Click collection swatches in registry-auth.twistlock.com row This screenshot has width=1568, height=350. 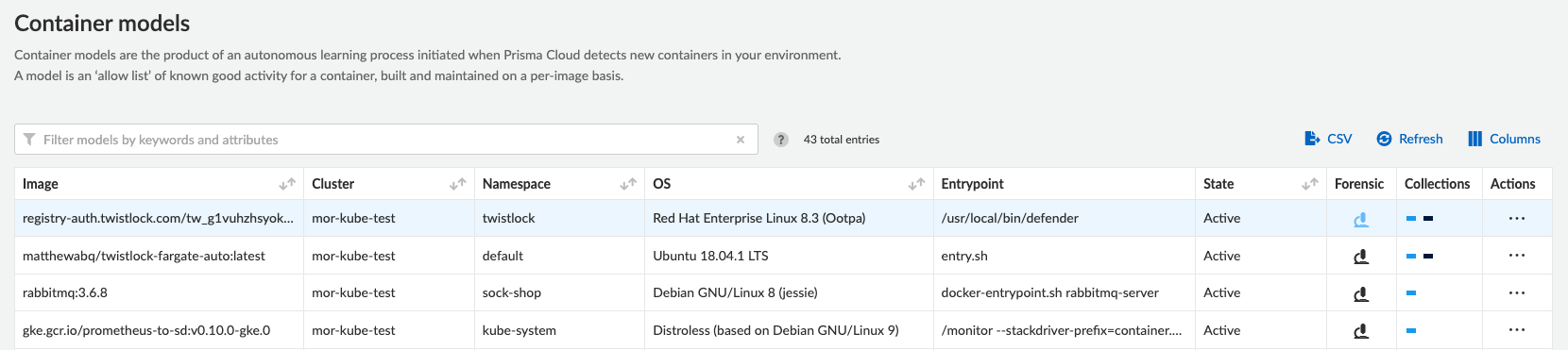[1420, 218]
